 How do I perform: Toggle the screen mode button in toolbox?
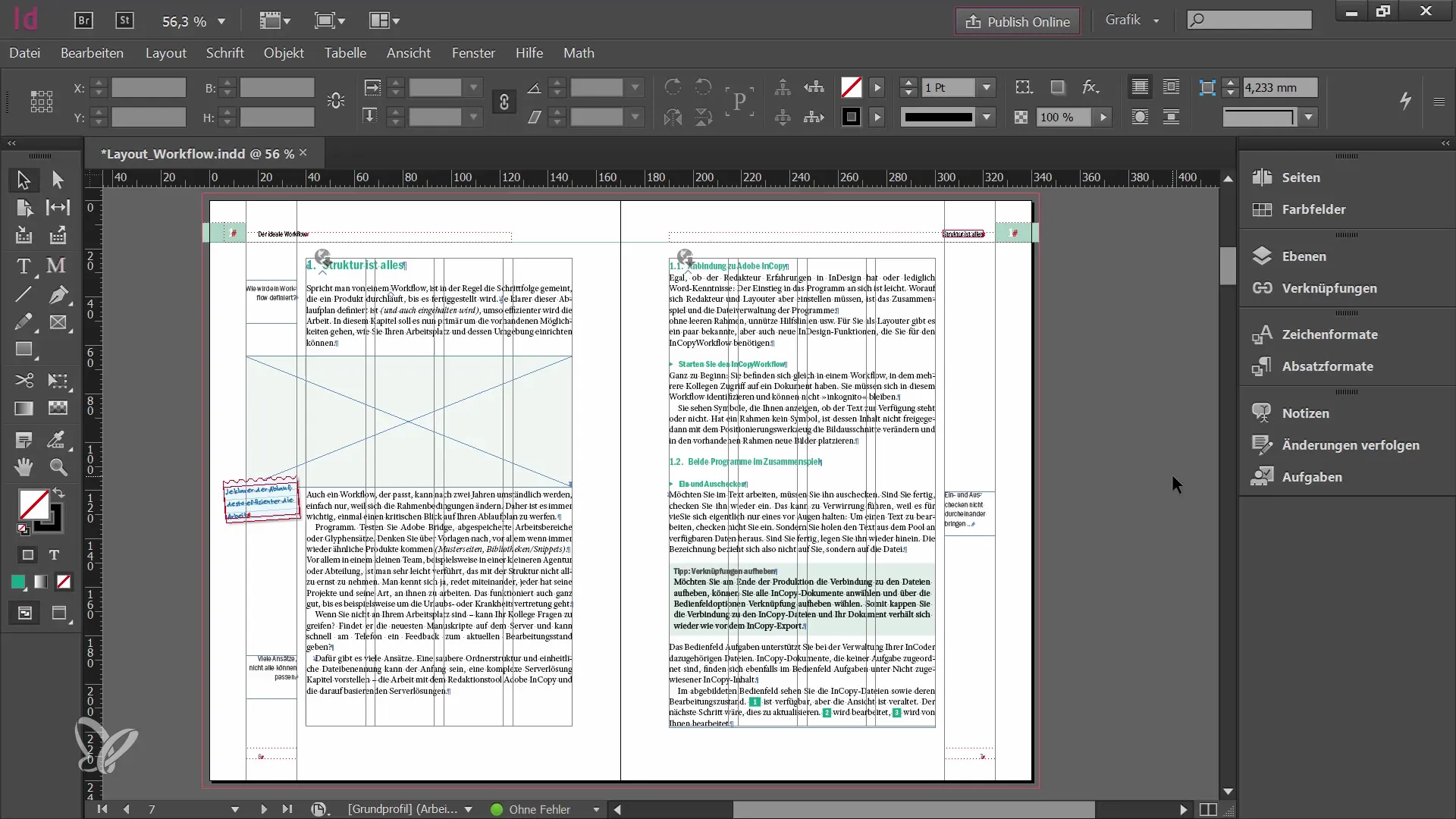(59, 613)
